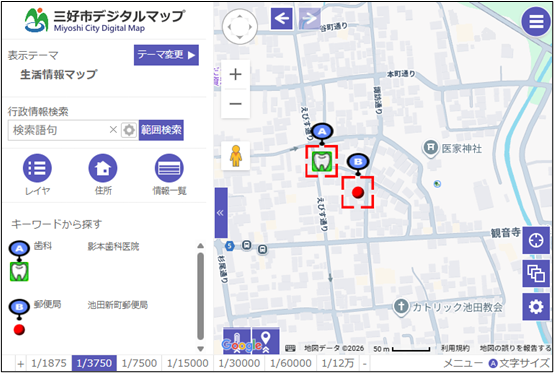Select scale 1/60000
554x373 pixels.
(x=291, y=363)
